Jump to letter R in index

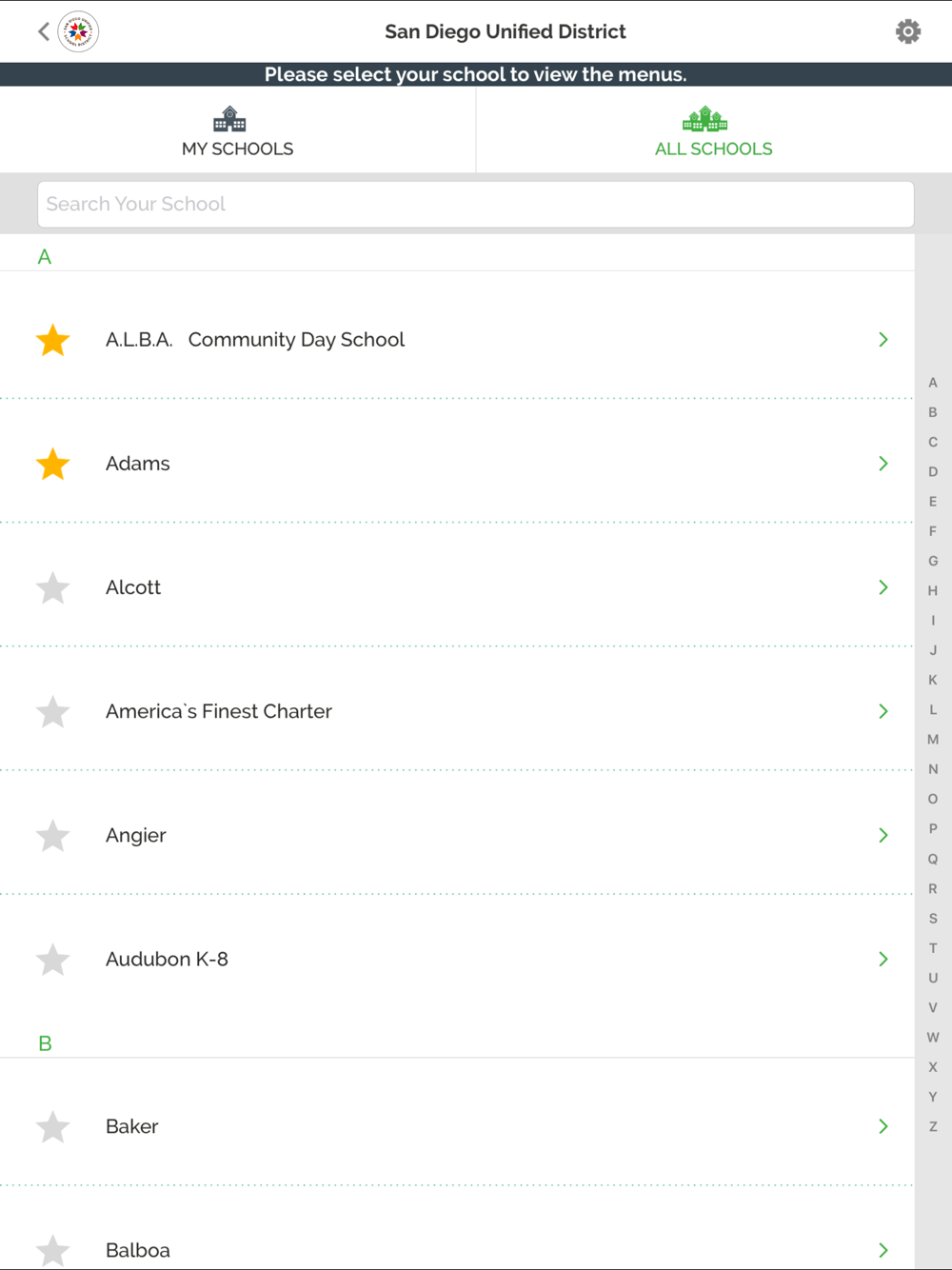[x=933, y=888]
